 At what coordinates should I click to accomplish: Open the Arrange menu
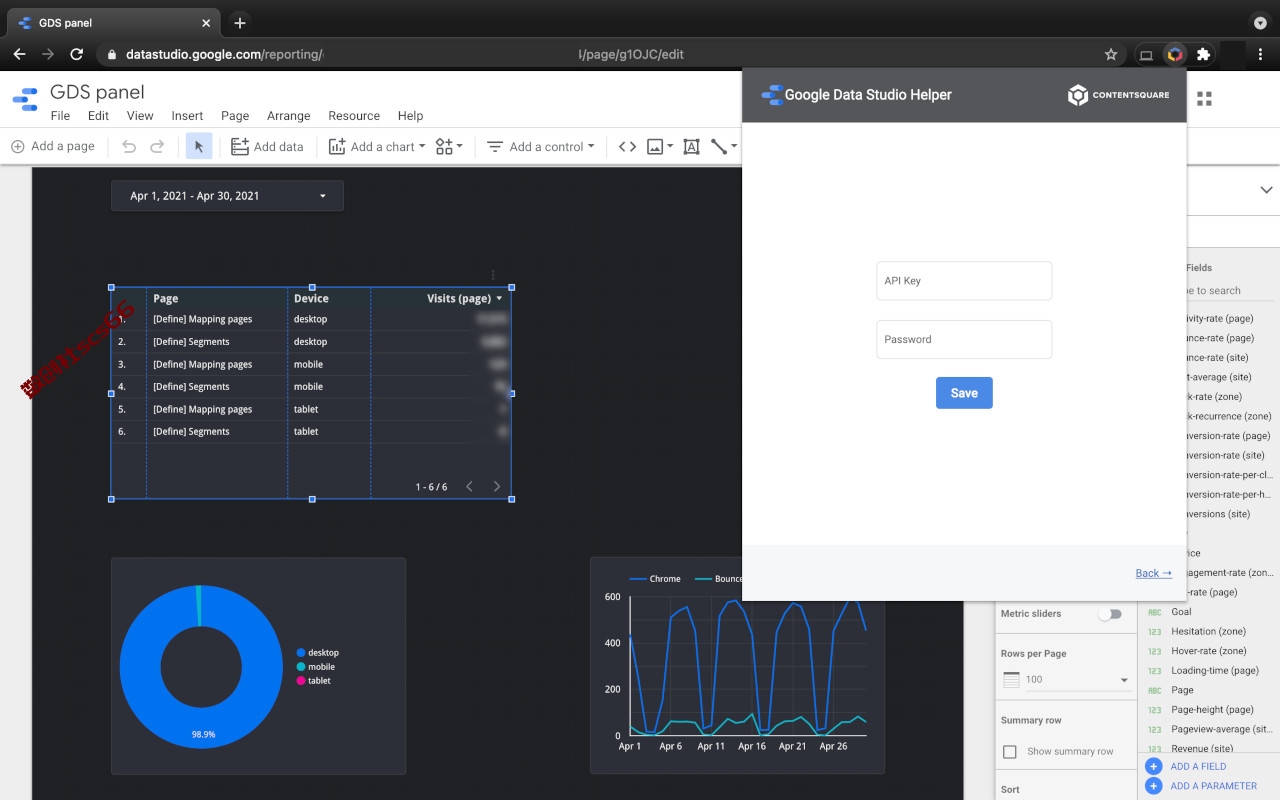tap(289, 116)
